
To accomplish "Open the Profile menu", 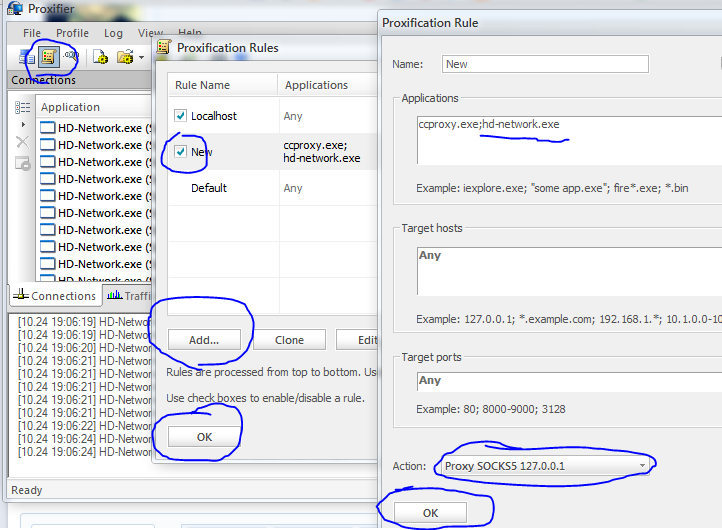I will point(72,33).
